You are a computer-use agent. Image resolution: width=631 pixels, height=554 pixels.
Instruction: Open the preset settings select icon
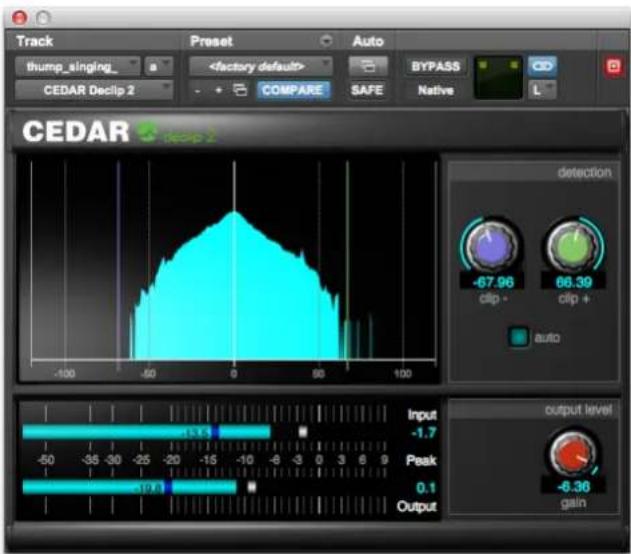240,91
